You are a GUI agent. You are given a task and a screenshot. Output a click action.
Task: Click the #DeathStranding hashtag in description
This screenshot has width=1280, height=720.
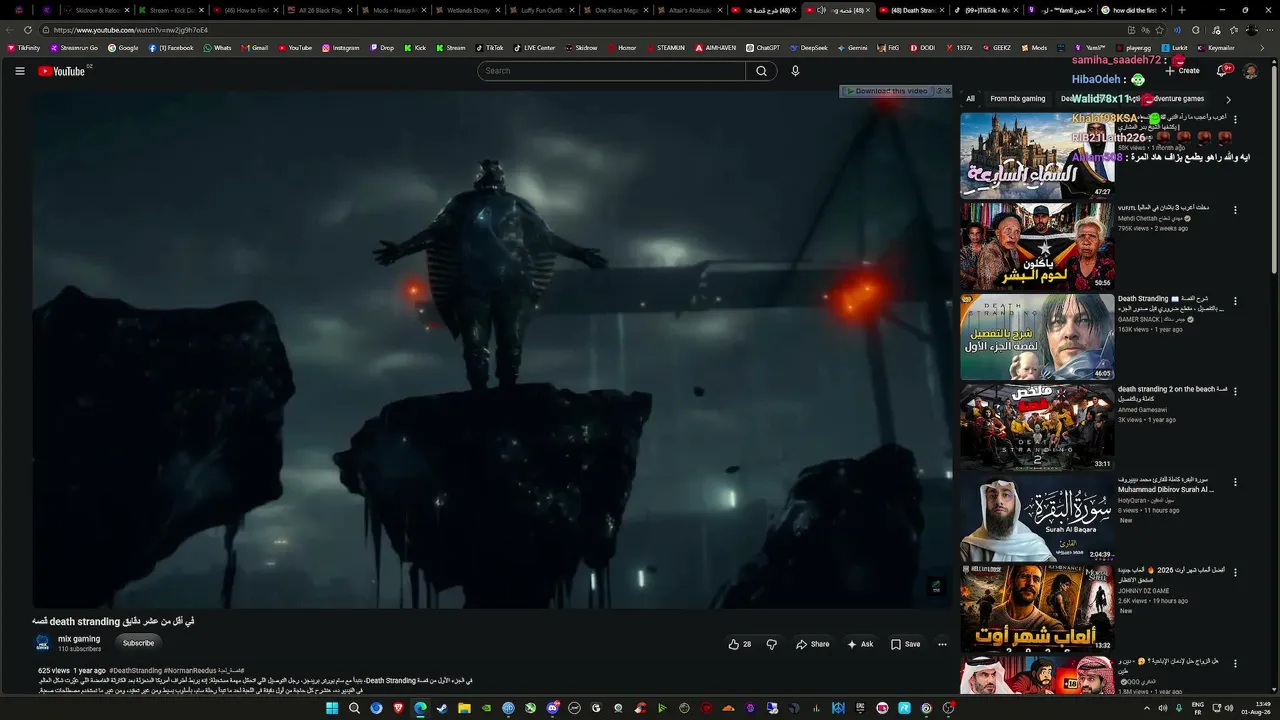pyautogui.click(x=135, y=671)
